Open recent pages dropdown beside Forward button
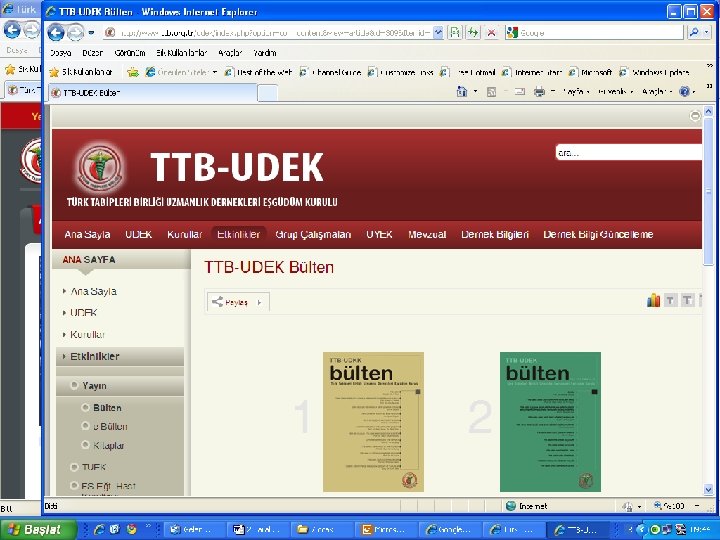720x540 pixels. 91,33
